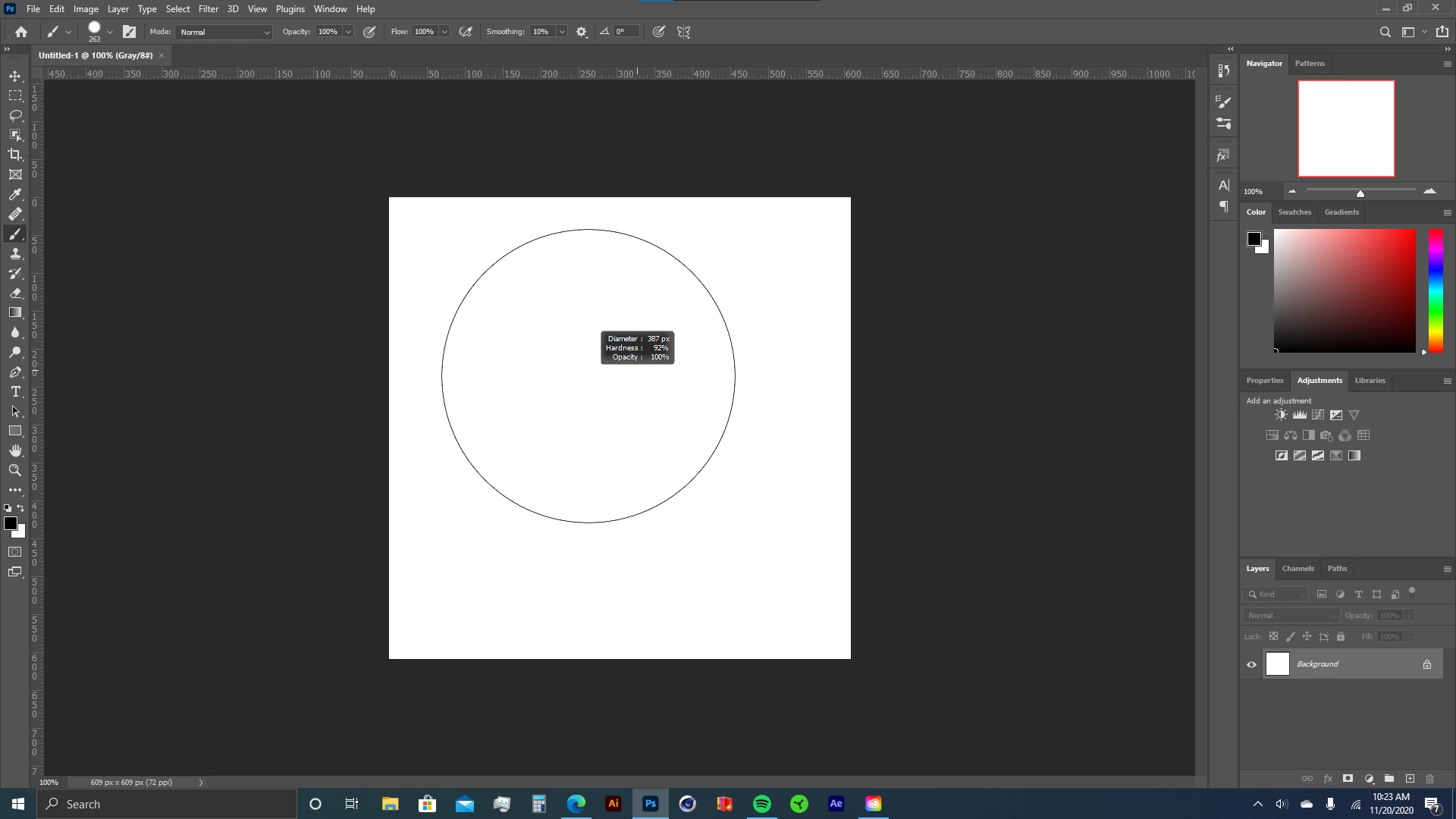Screen dimensions: 1456x819
Task: Hide the Background layer visibility eye
Action: (1251, 664)
